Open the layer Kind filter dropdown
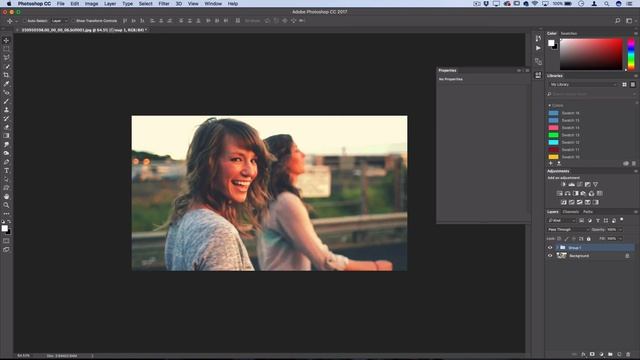The image size is (640, 360). pyautogui.click(x=561, y=221)
